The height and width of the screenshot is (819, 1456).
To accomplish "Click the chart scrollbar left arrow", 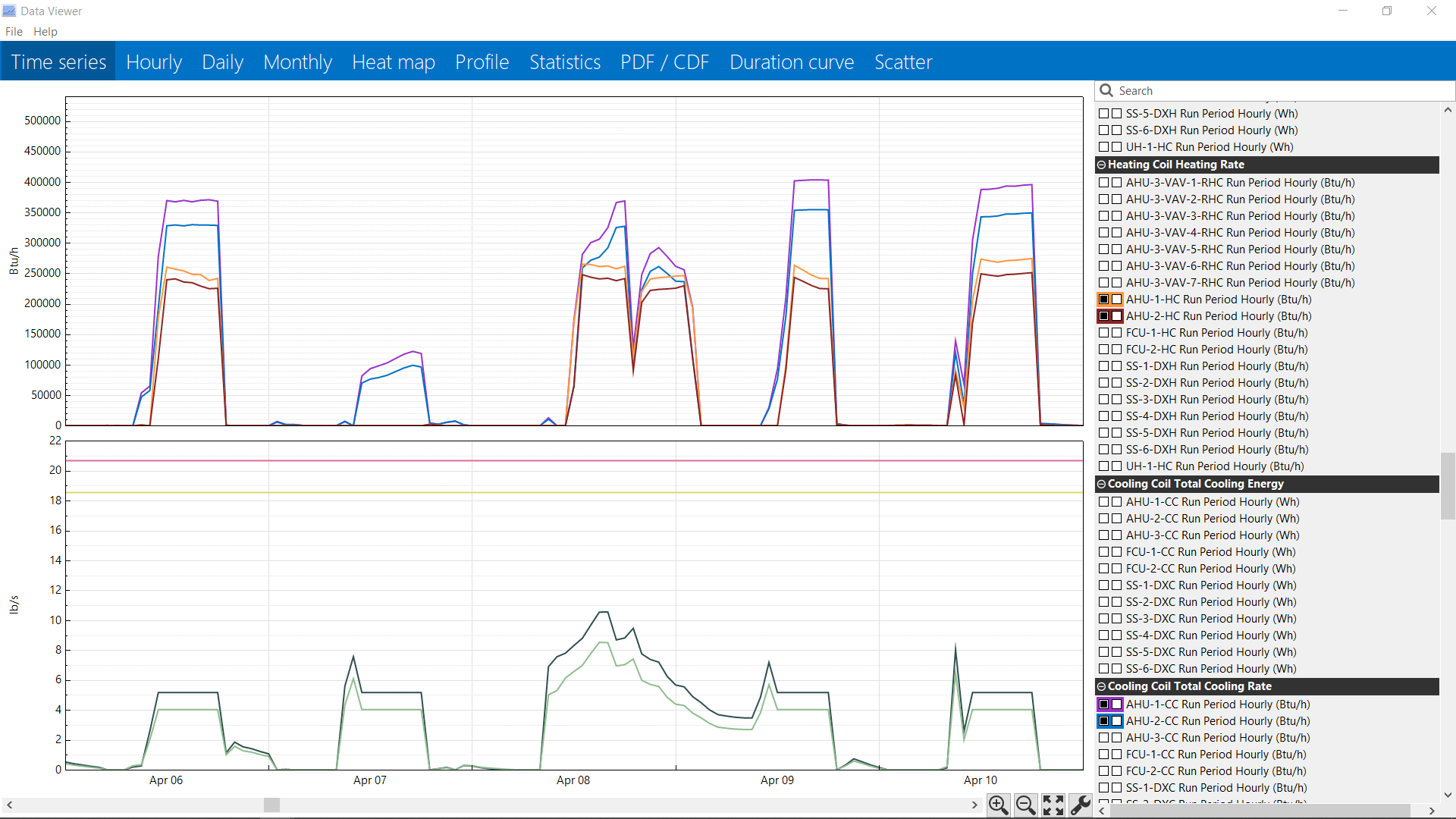I will click(x=9, y=805).
